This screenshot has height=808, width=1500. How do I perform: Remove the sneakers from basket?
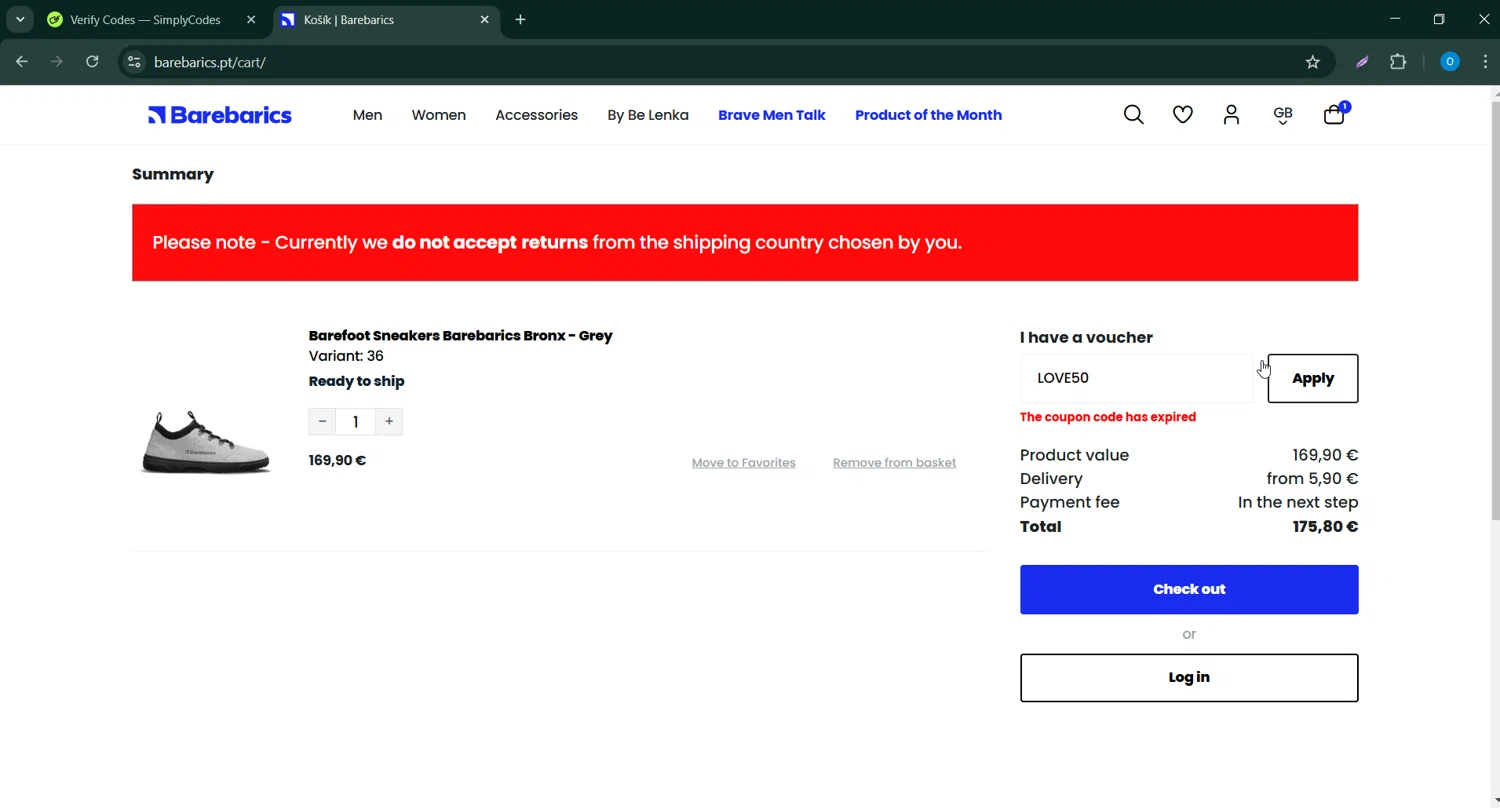click(894, 463)
